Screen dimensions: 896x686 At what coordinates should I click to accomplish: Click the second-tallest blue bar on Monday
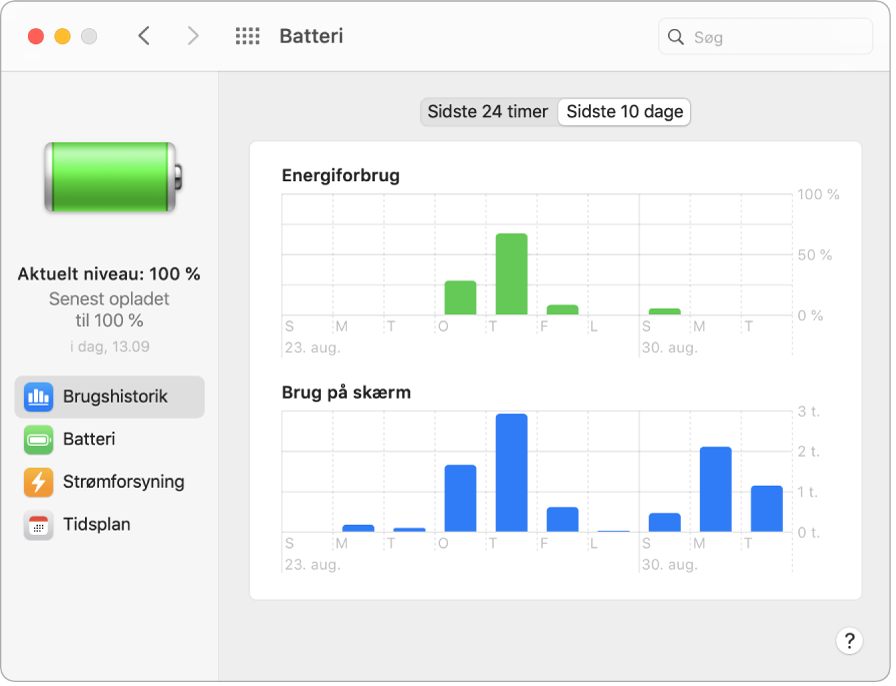tap(715, 489)
